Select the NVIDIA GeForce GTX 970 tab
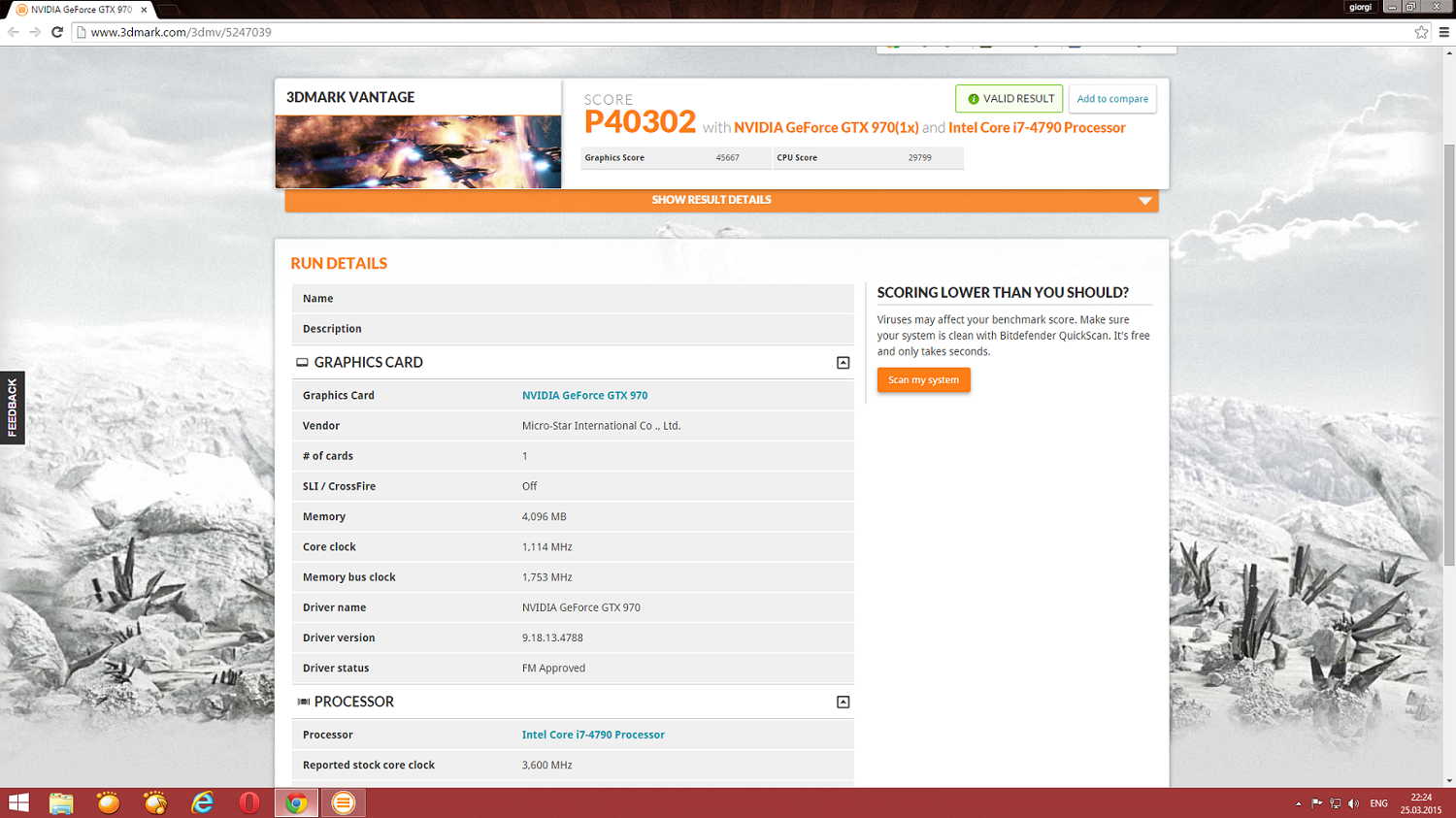 point(82,10)
